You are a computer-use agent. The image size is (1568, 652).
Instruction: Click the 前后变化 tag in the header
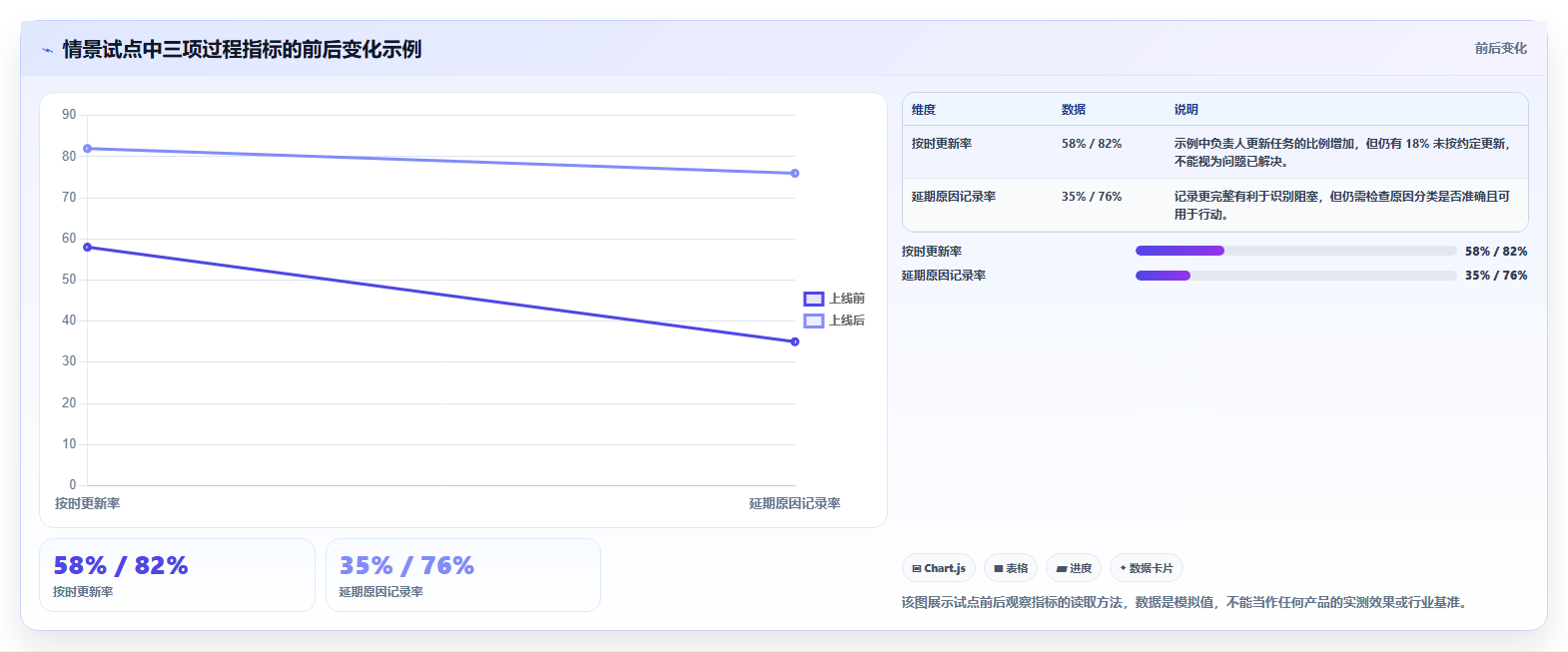point(1500,48)
